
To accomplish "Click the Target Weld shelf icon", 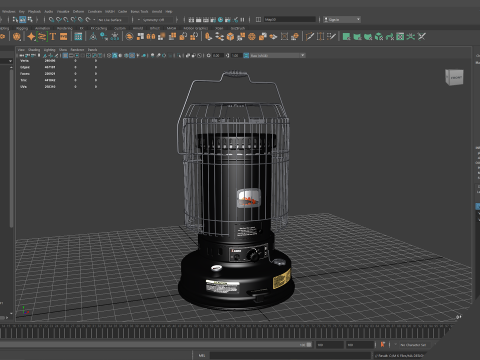I will pyautogui.click(x=331, y=37).
